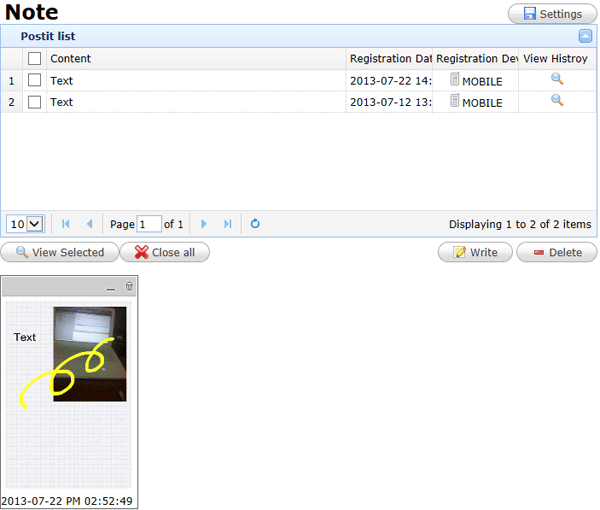Jump to the last page of the list
Viewport: 600px width, 510px height.
[228, 224]
